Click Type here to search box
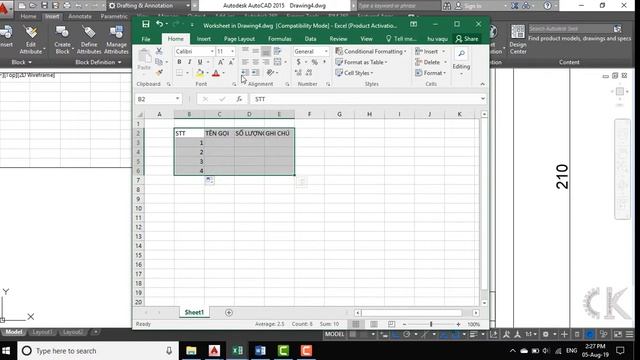The width and height of the screenshot is (640, 360). pos(98,351)
